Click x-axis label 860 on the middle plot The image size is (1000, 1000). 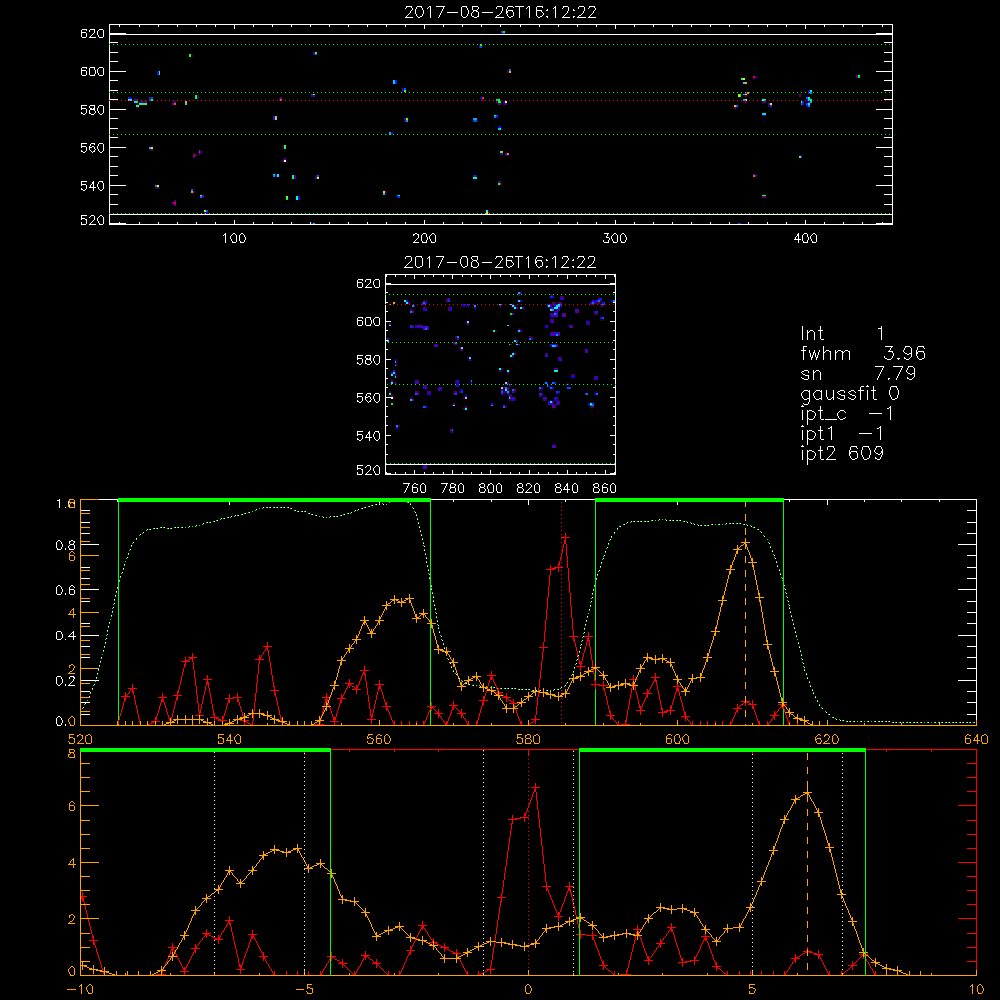tap(605, 489)
